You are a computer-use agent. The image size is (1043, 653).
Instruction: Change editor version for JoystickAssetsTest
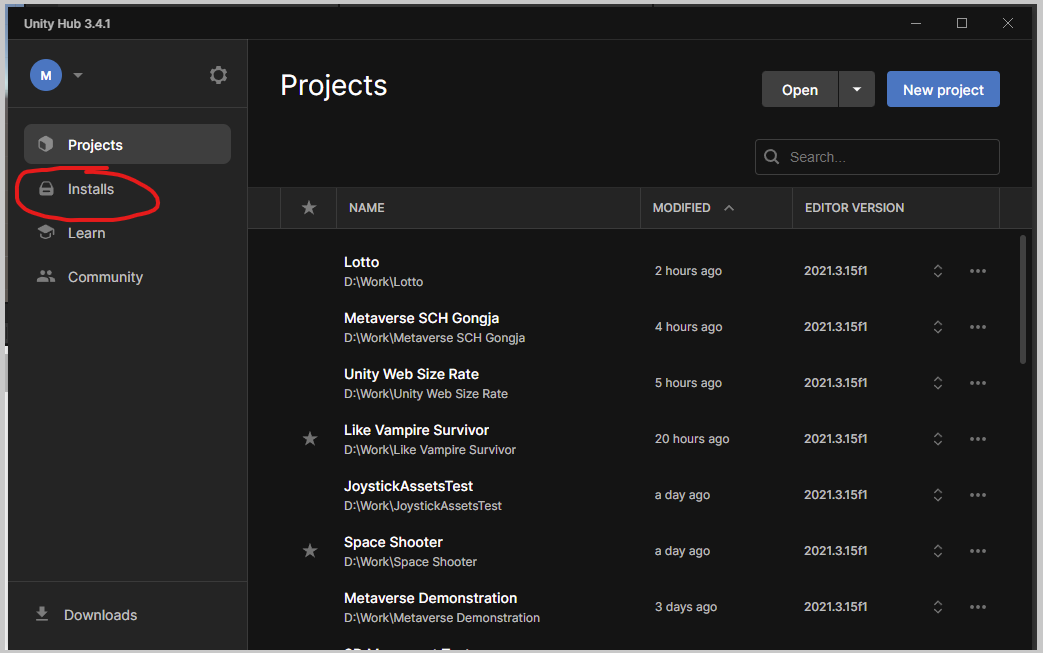(938, 495)
